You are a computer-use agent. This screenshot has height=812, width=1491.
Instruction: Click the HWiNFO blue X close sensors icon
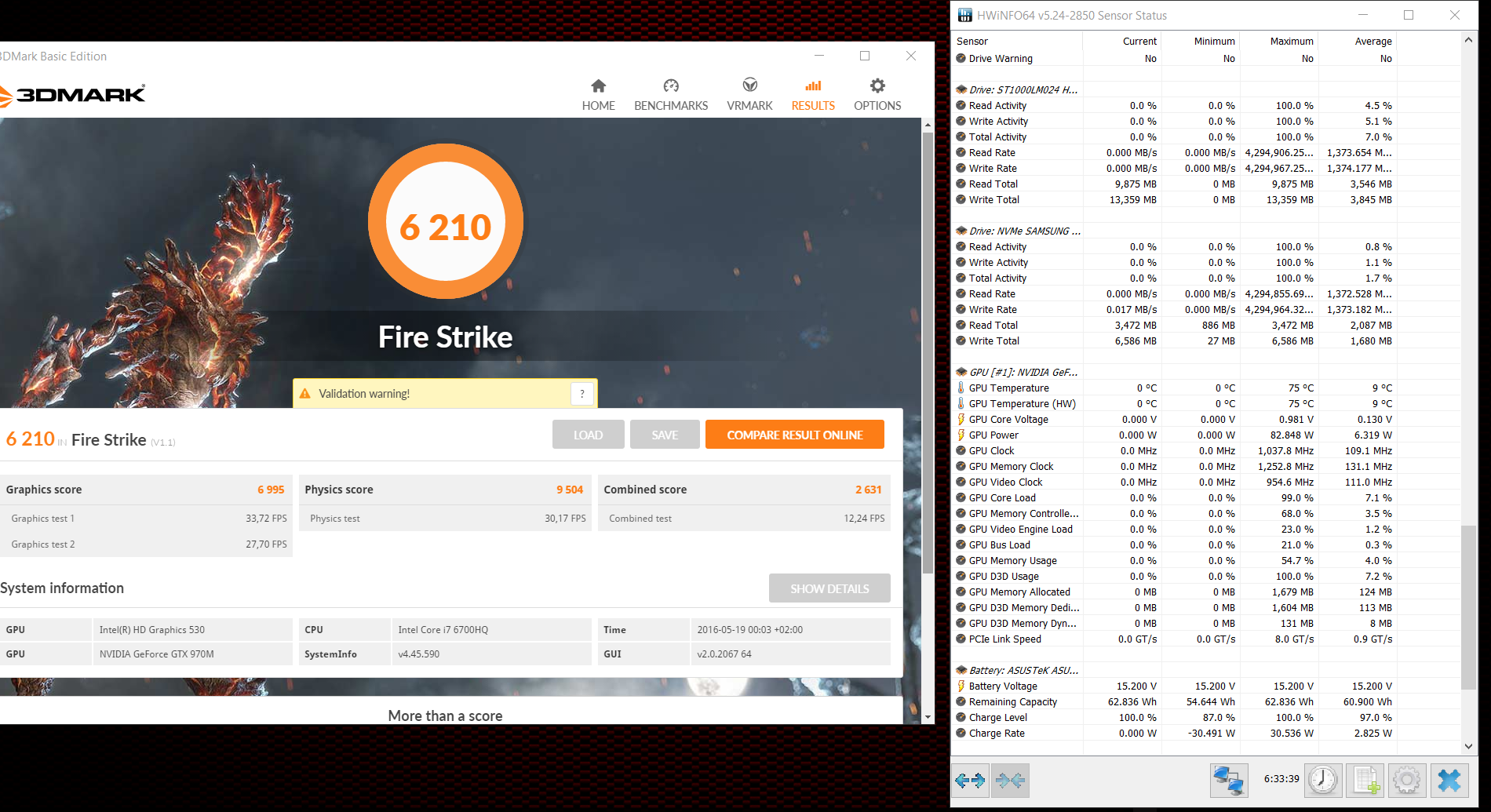point(1449,780)
